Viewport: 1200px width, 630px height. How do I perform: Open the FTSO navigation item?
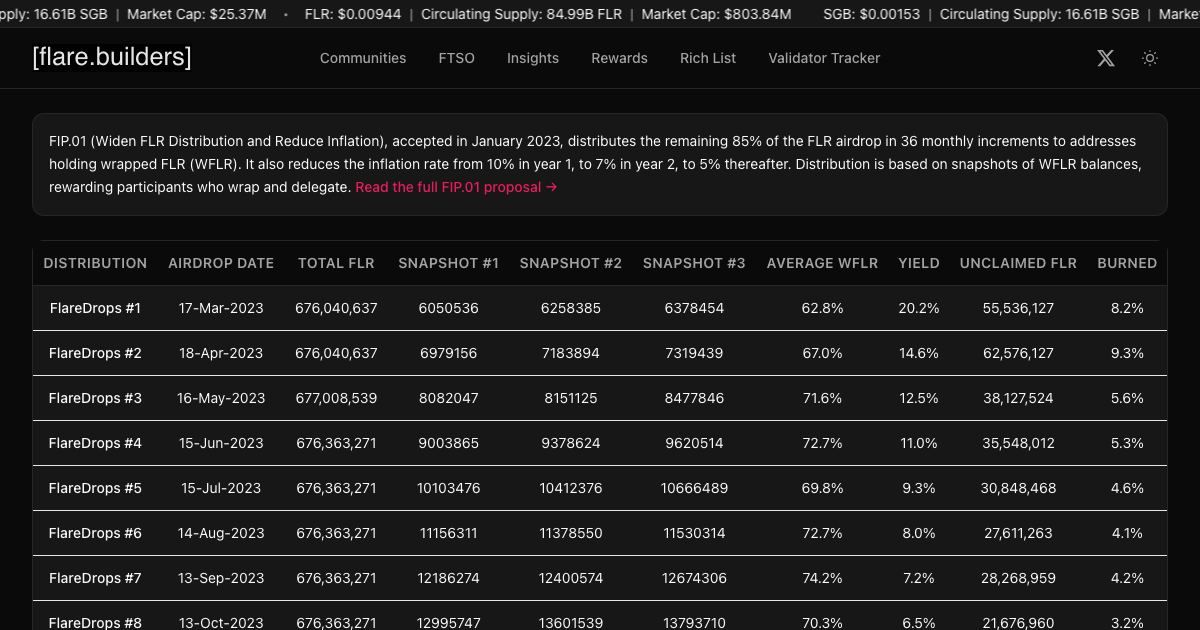(457, 58)
